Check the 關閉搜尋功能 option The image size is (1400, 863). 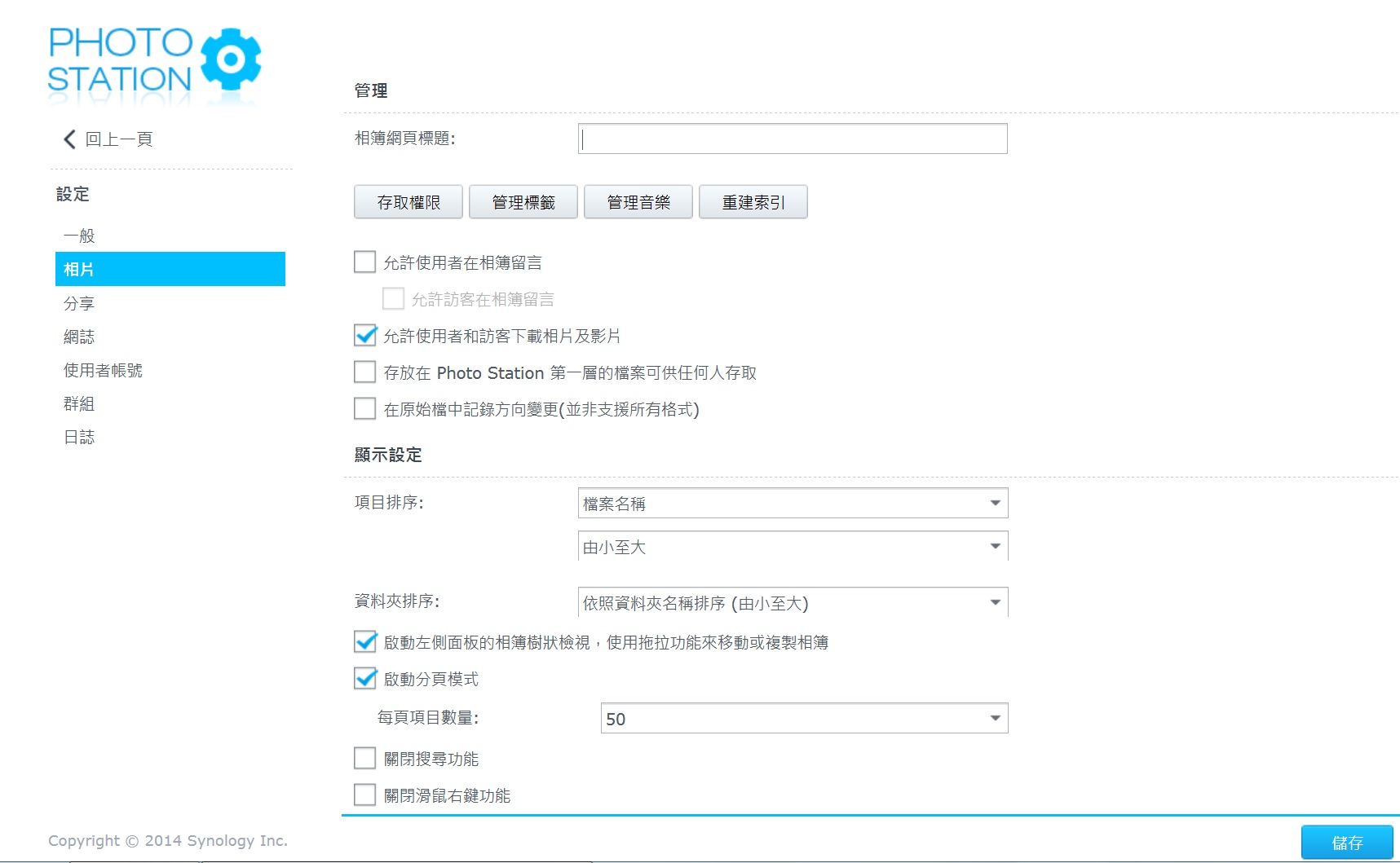click(x=365, y=759)
